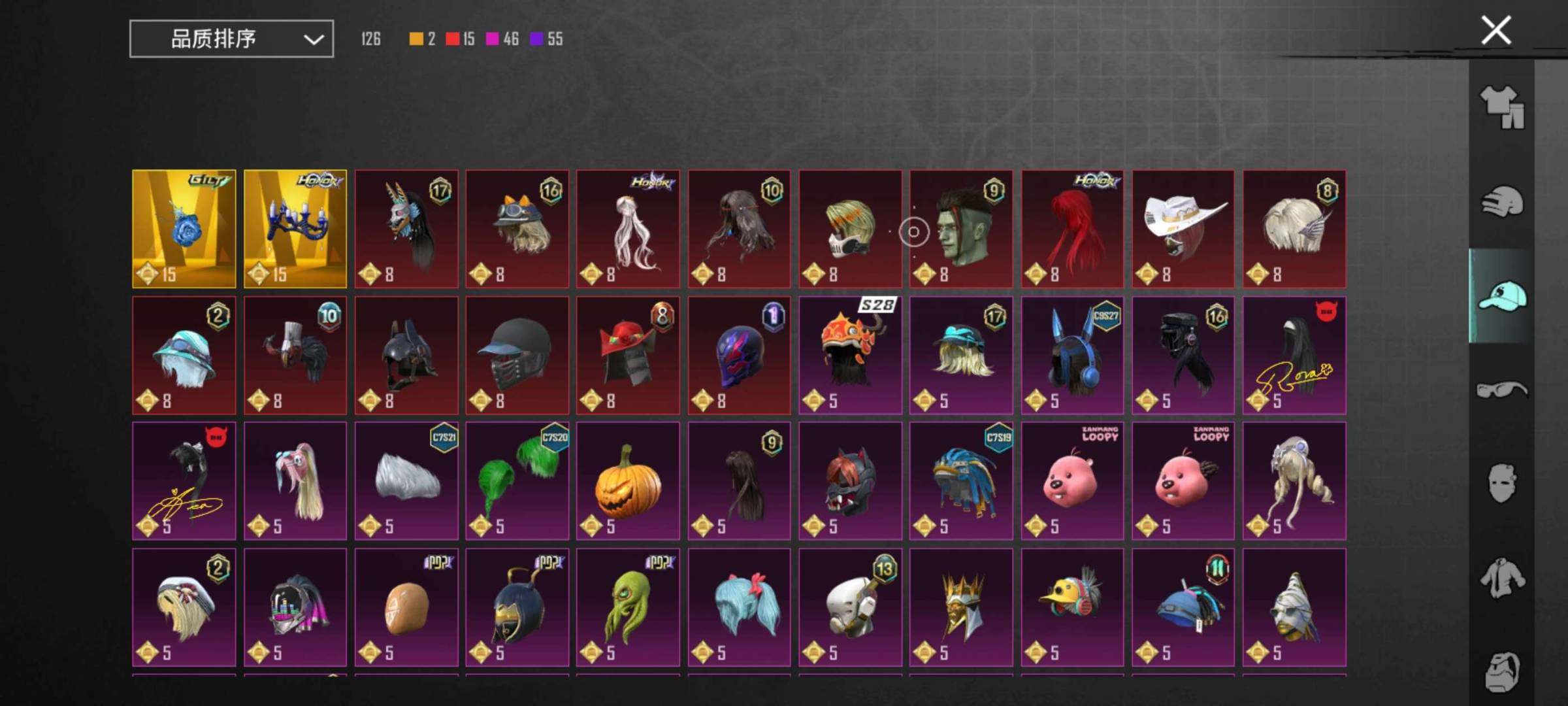
Task: Open the jacket category icon
Action: pyautogui.click(x=1502, y=577)
